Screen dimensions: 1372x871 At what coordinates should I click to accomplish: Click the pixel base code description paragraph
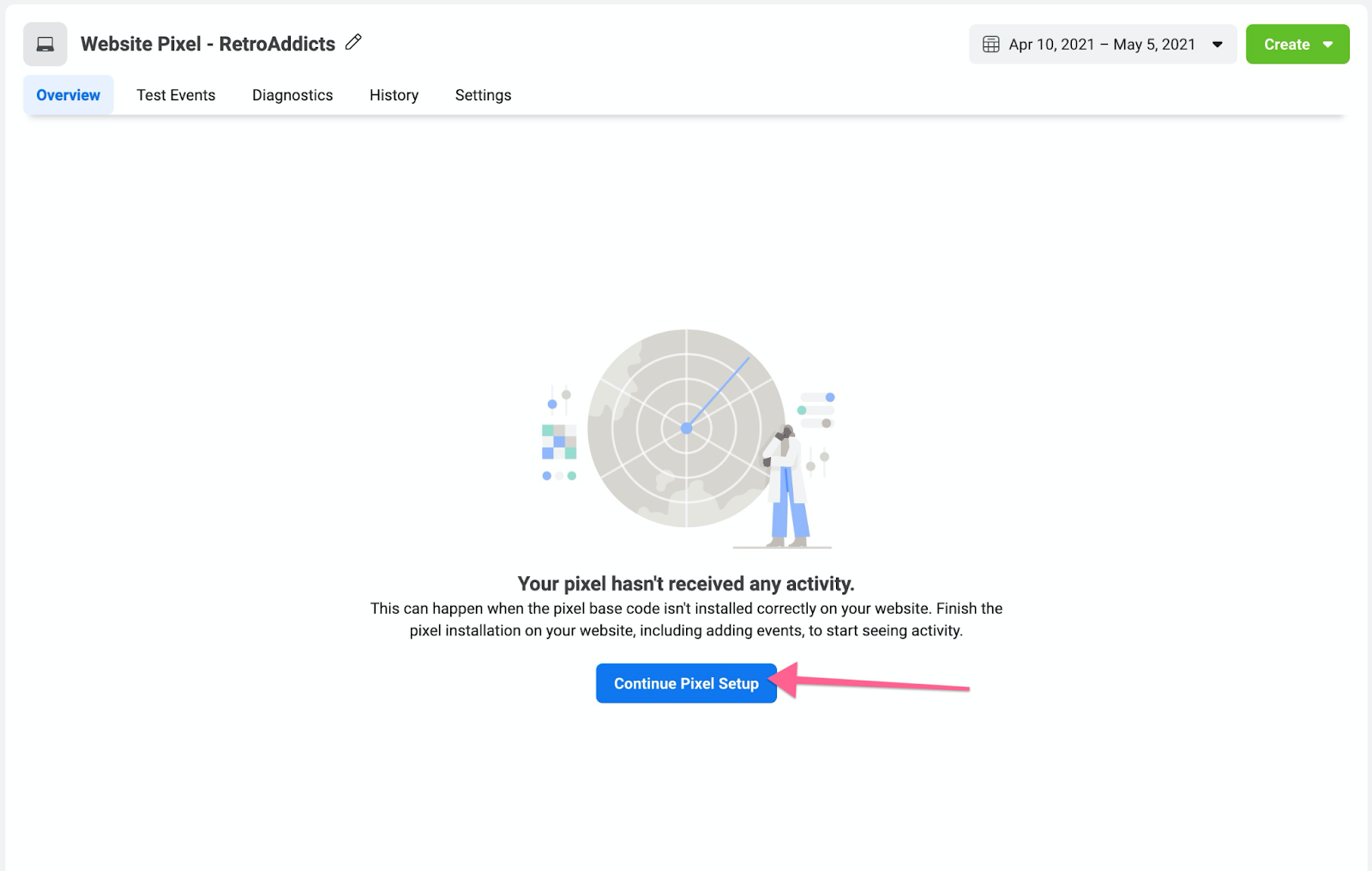[x=686, y=619]
